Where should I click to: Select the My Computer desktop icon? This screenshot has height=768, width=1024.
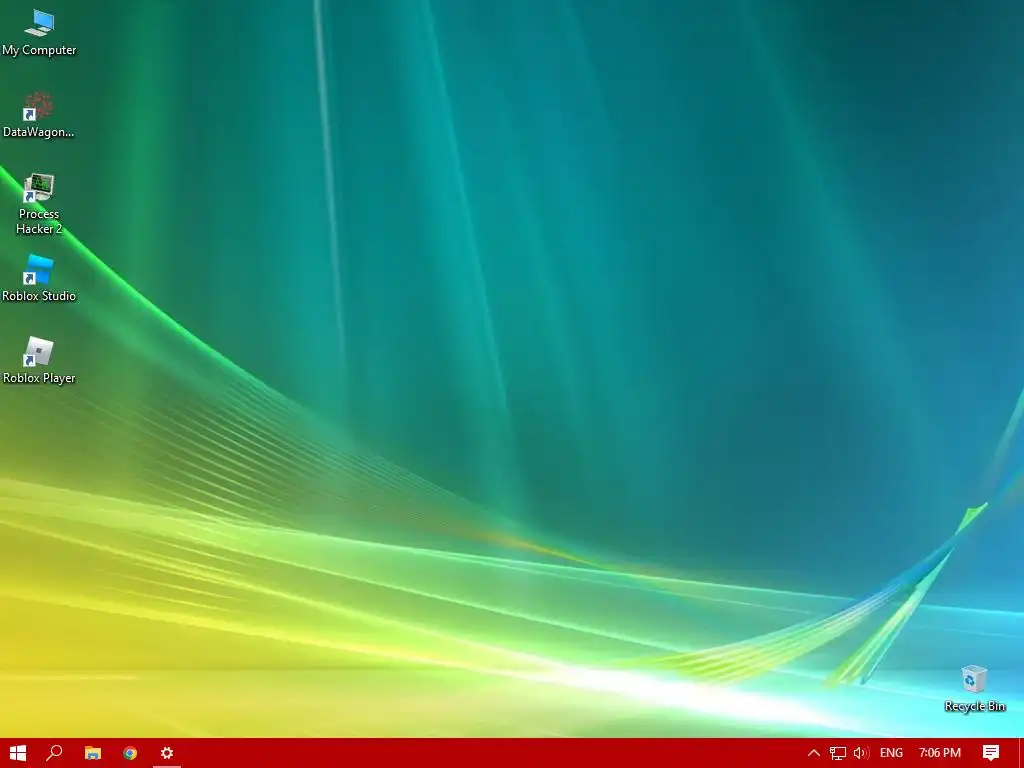pos(39,33)
